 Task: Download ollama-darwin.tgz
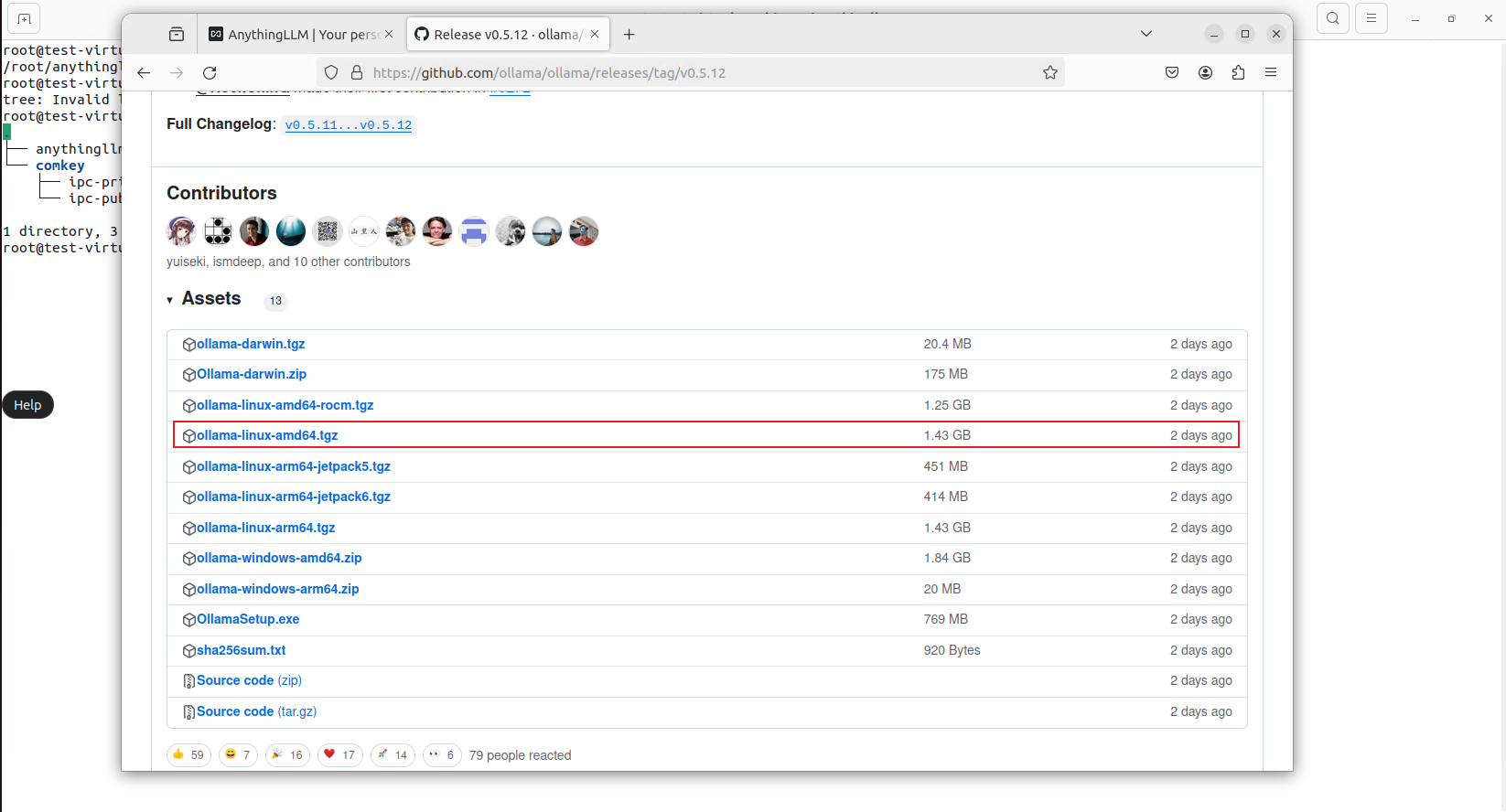point(251,344)
